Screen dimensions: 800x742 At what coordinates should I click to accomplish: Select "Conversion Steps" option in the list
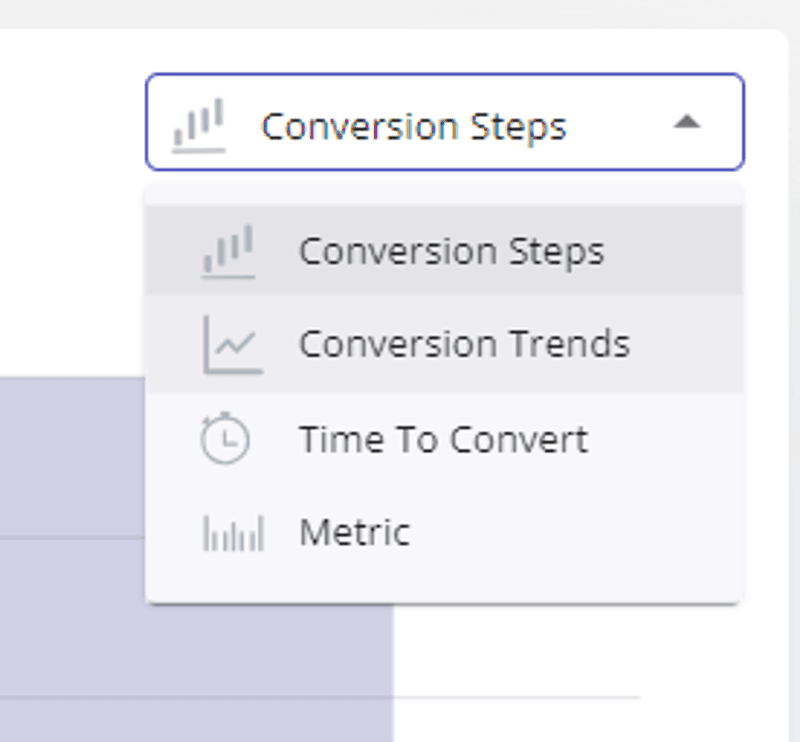tap(451, 251)
